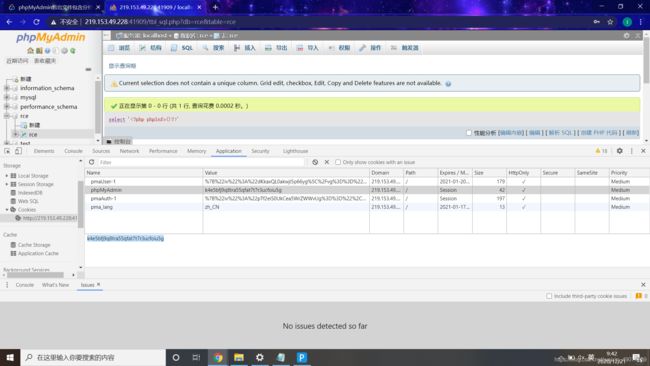Click the cookie Filter input field
Screen dimensions: 650x366
(201, 162)
